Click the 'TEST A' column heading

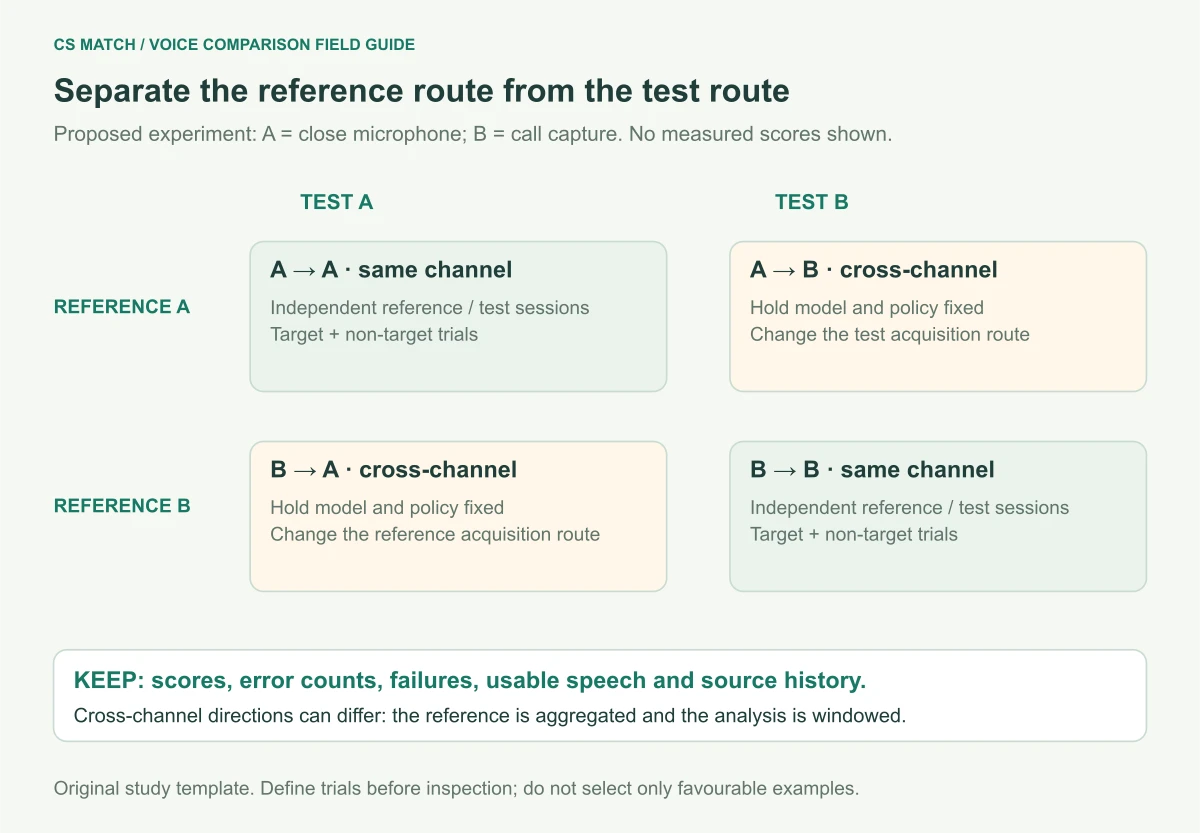coord(337,202)
